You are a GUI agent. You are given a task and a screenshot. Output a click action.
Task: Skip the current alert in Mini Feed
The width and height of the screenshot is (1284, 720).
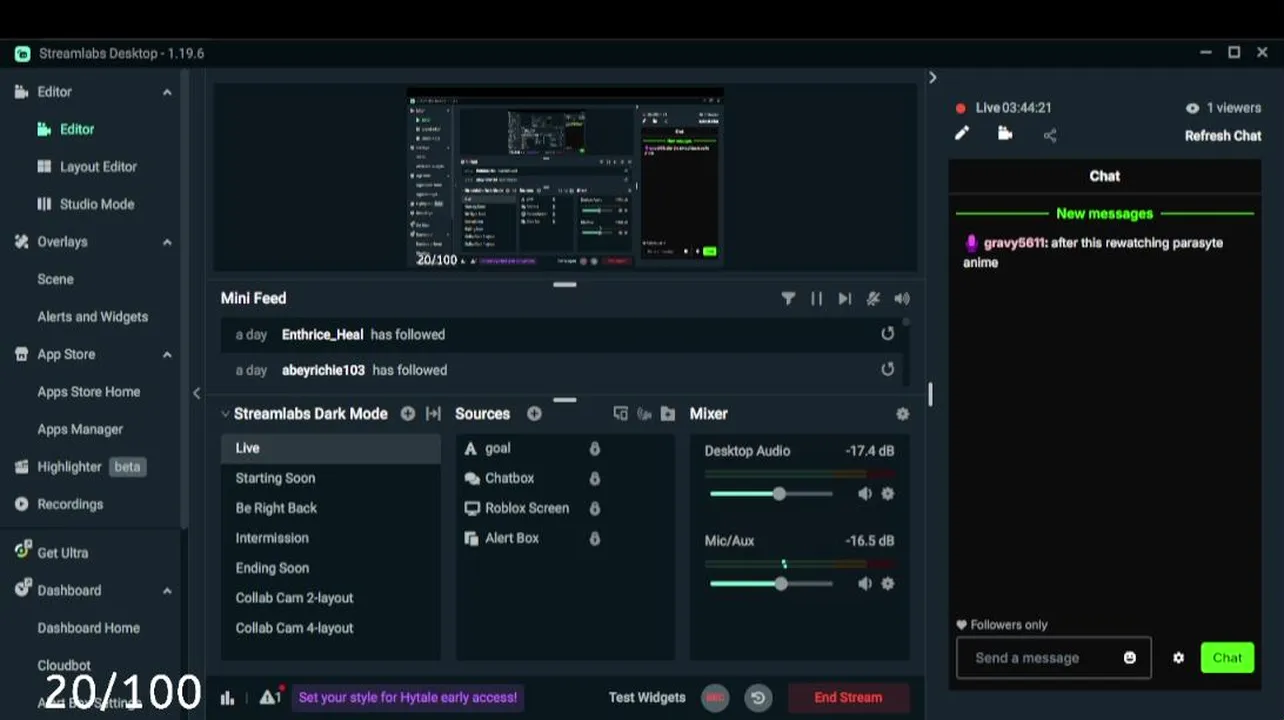pos(845,298)
